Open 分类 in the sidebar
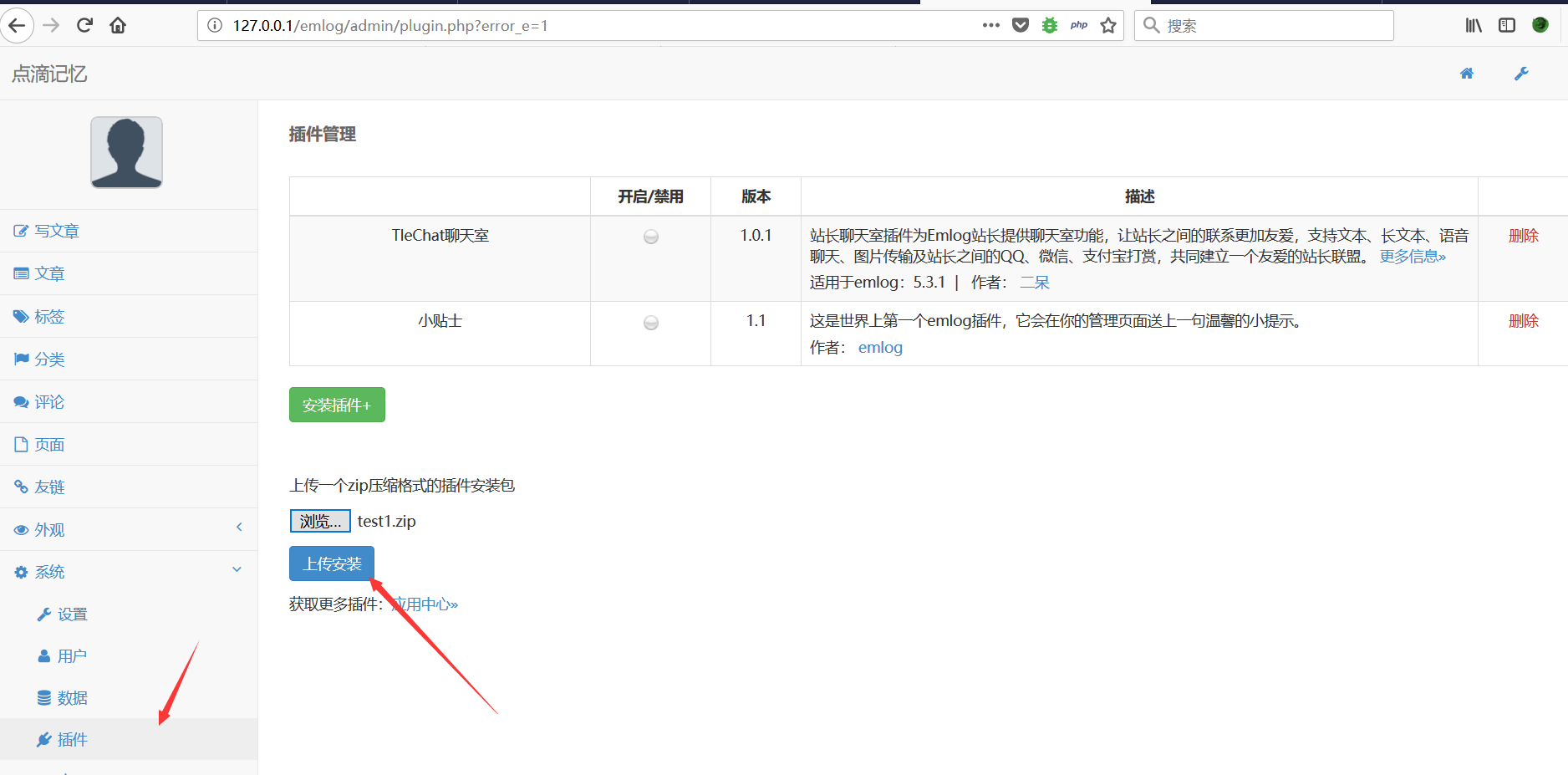Image resolution: width=1568 pixels, height=775 pixels. click(x=129, y=359)
